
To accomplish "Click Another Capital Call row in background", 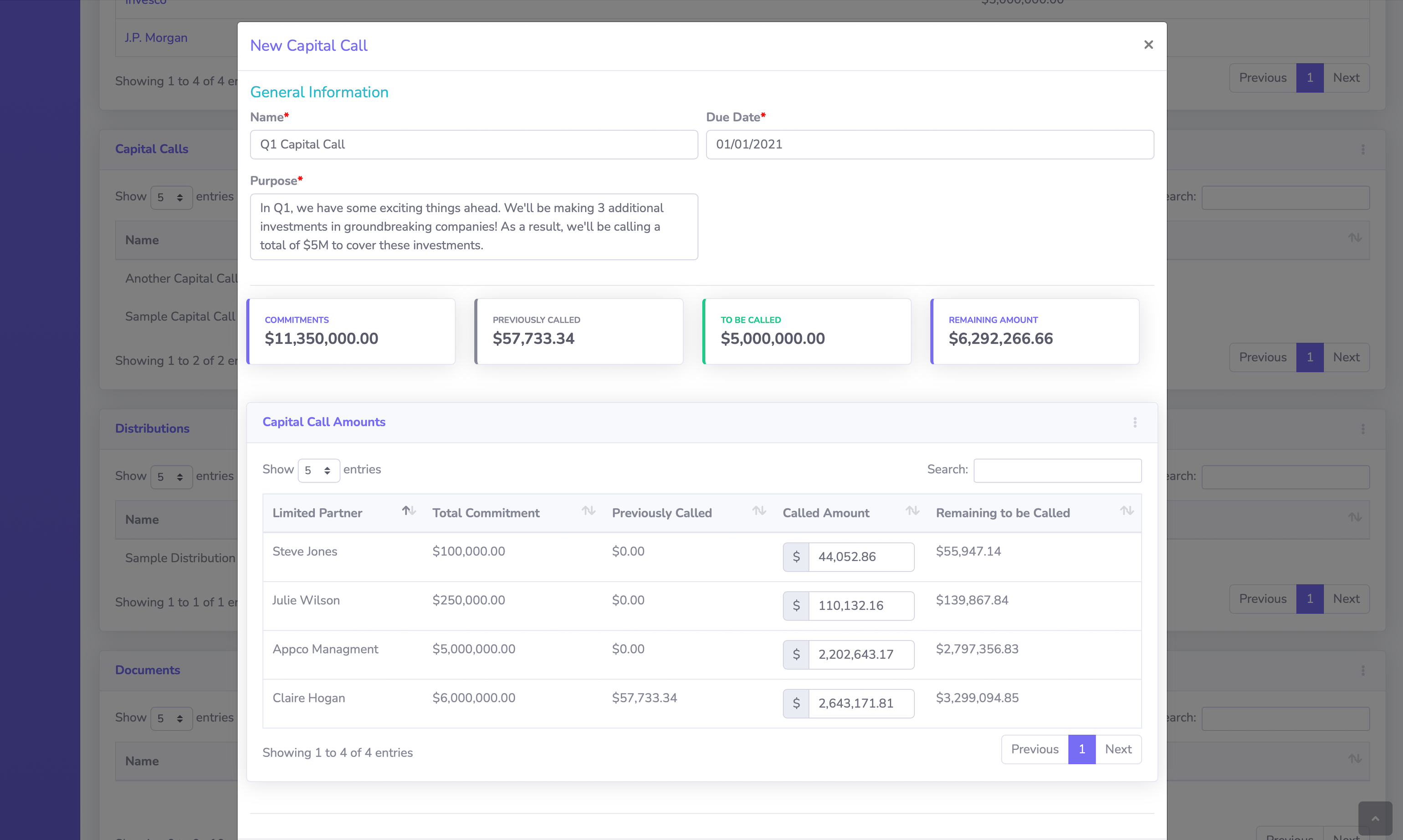I will [x=182, y=278].
